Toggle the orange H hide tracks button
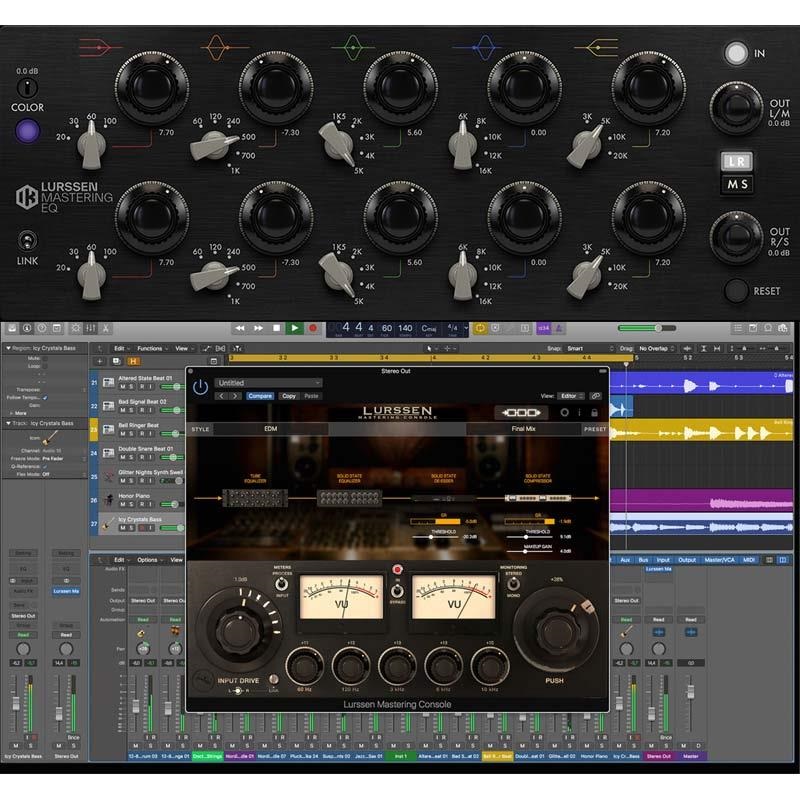Image resolution: width=800 pixels, height=800 pixels. [133, 361]
